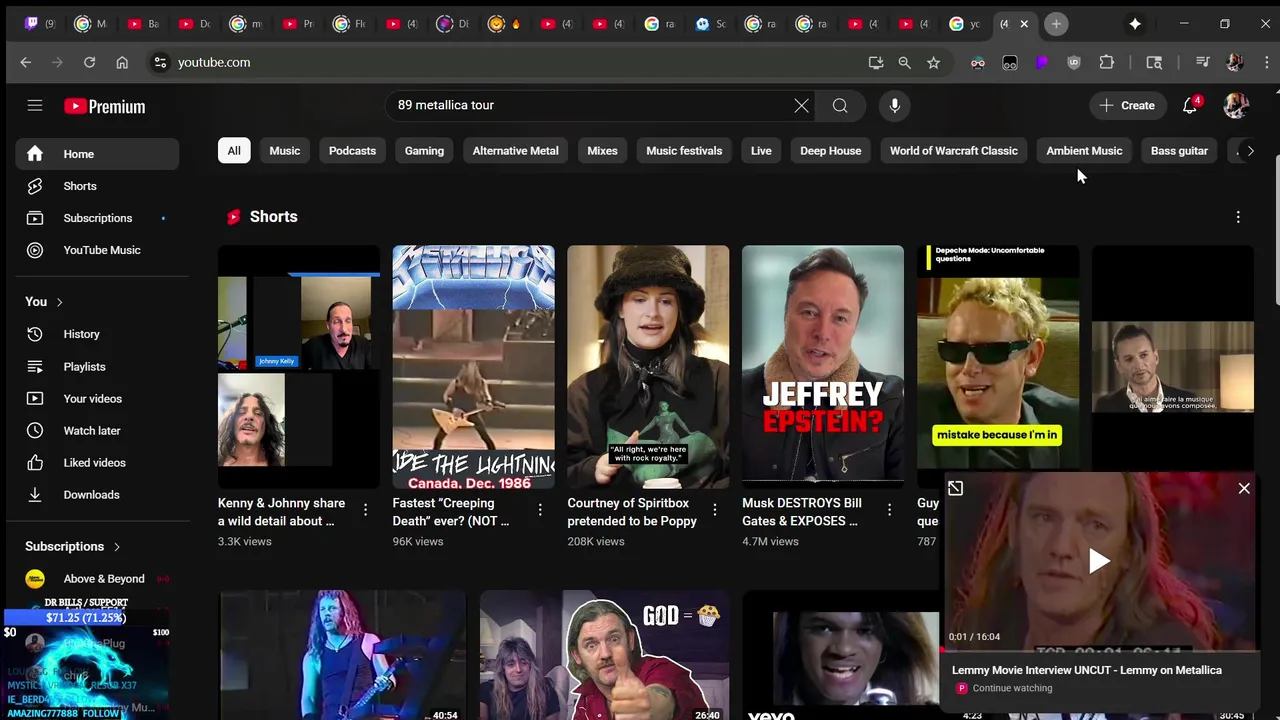Open the Kenny & Johnny short thumbnail
This screenshot has width=1280, height=720.
[x=299, y=366]
